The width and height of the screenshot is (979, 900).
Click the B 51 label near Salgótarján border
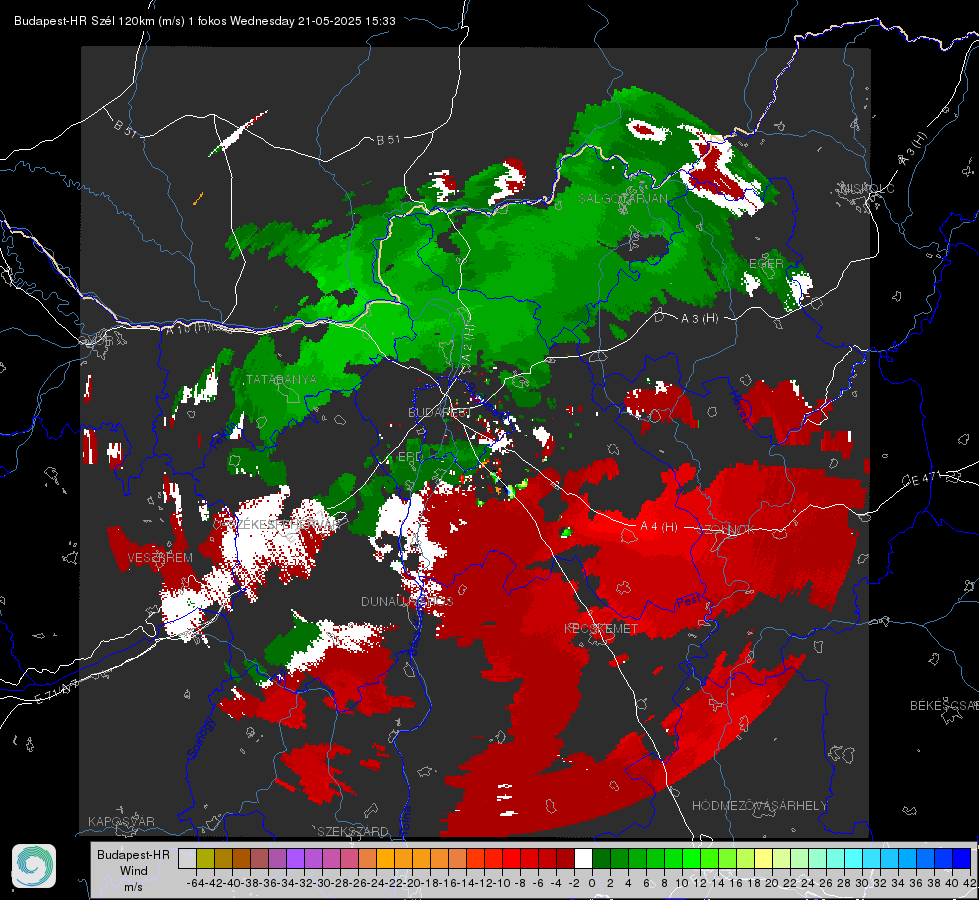(x=388, y=140)
